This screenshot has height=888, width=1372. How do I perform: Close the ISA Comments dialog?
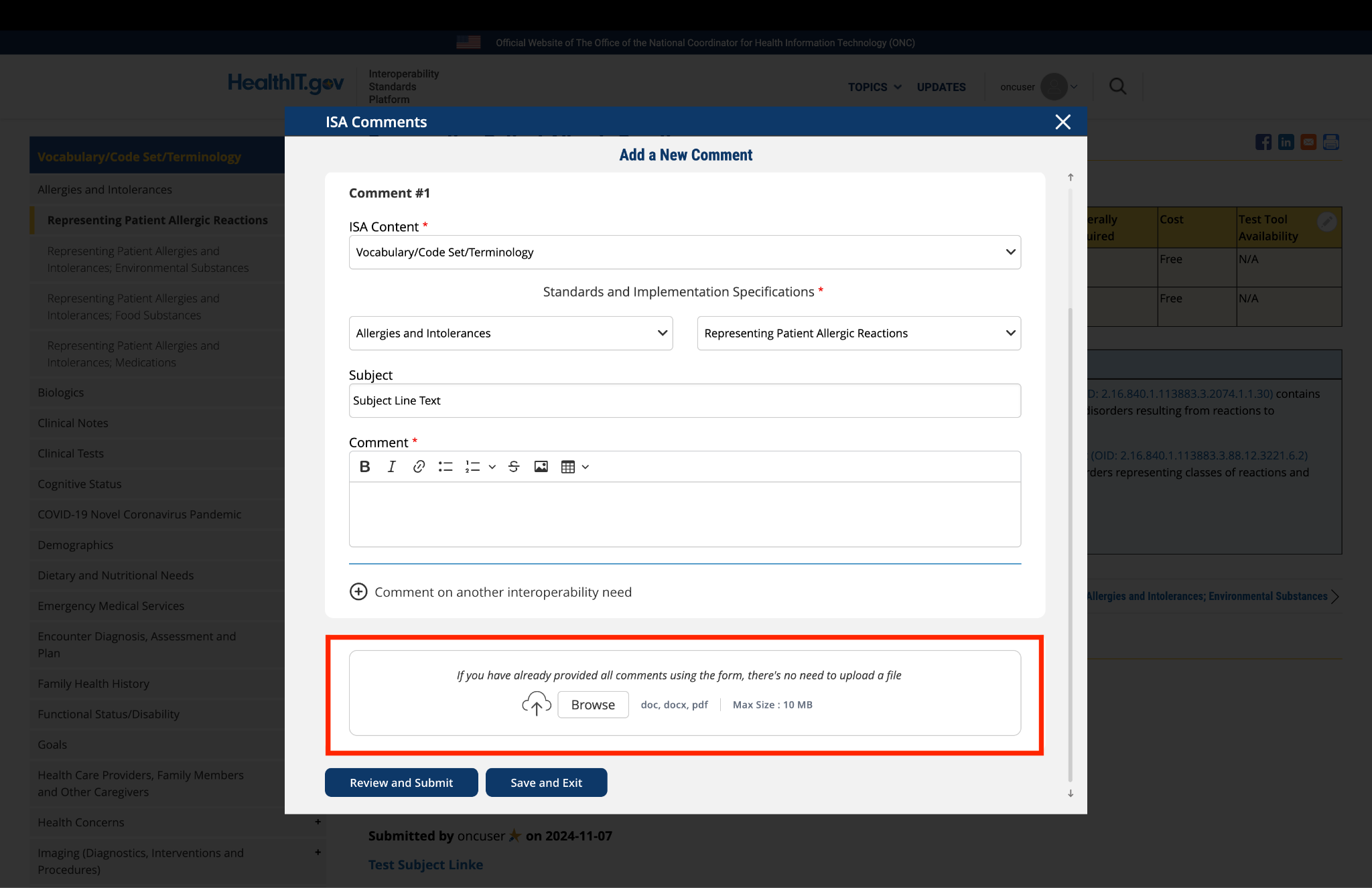tap(1062, 122)
